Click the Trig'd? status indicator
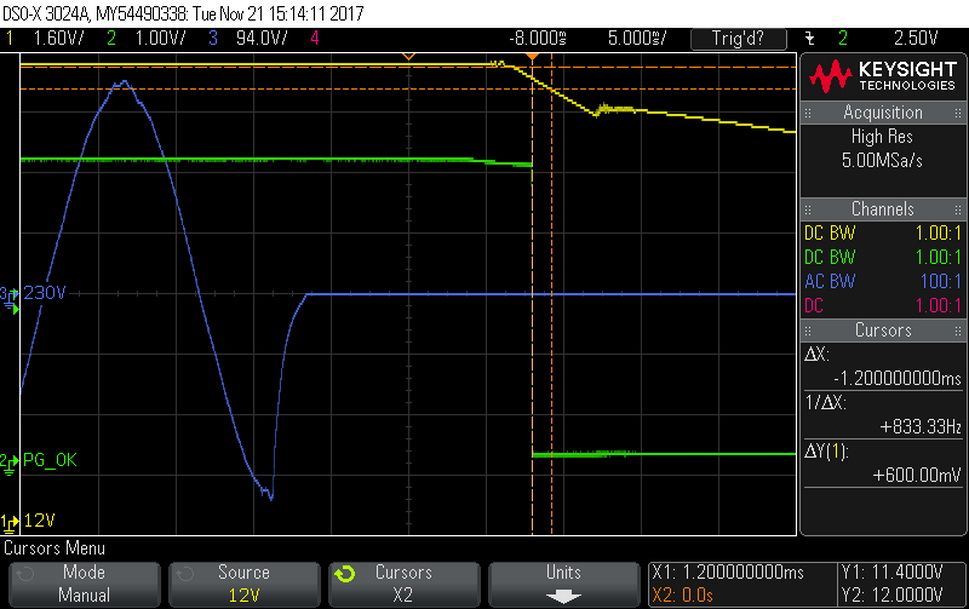 [x=738, y=39]
